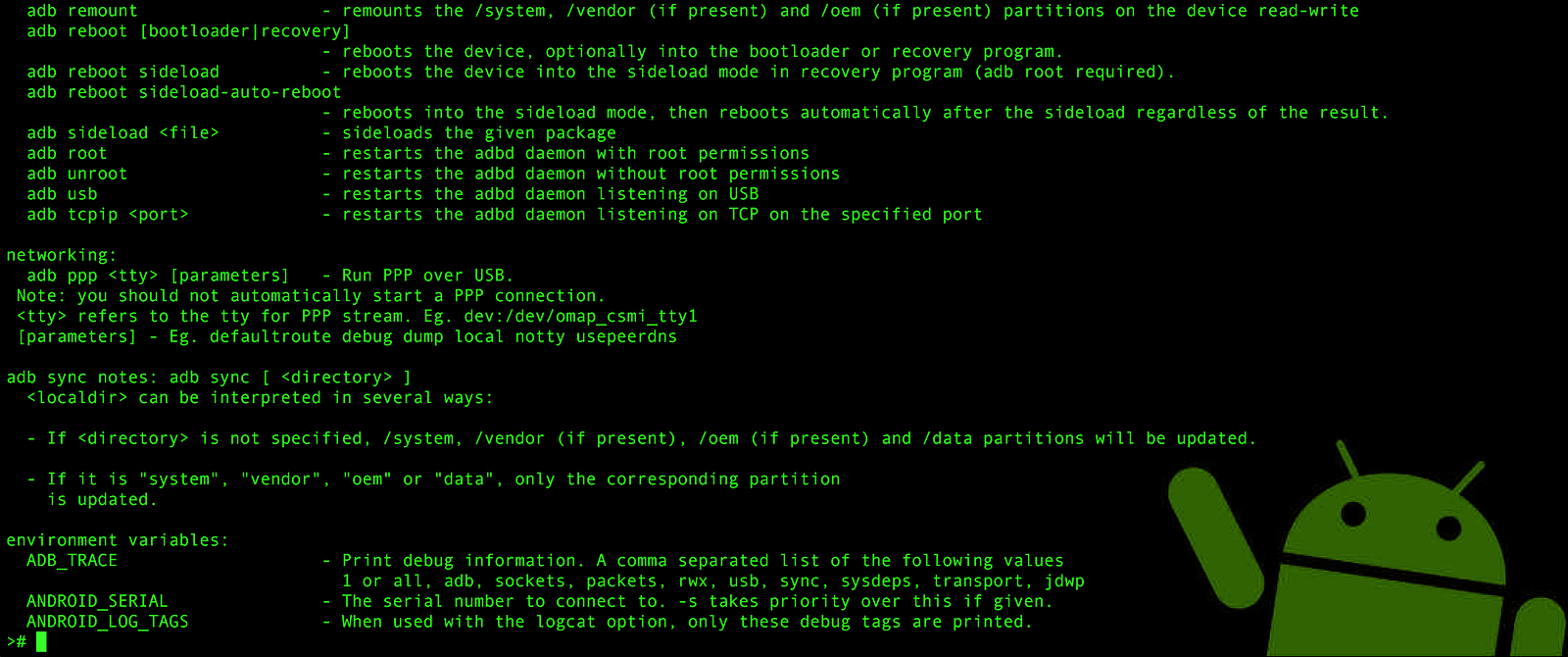Click the 'adb remount' command text
Screen dimensions: 1568x657
tap(82, 11)
